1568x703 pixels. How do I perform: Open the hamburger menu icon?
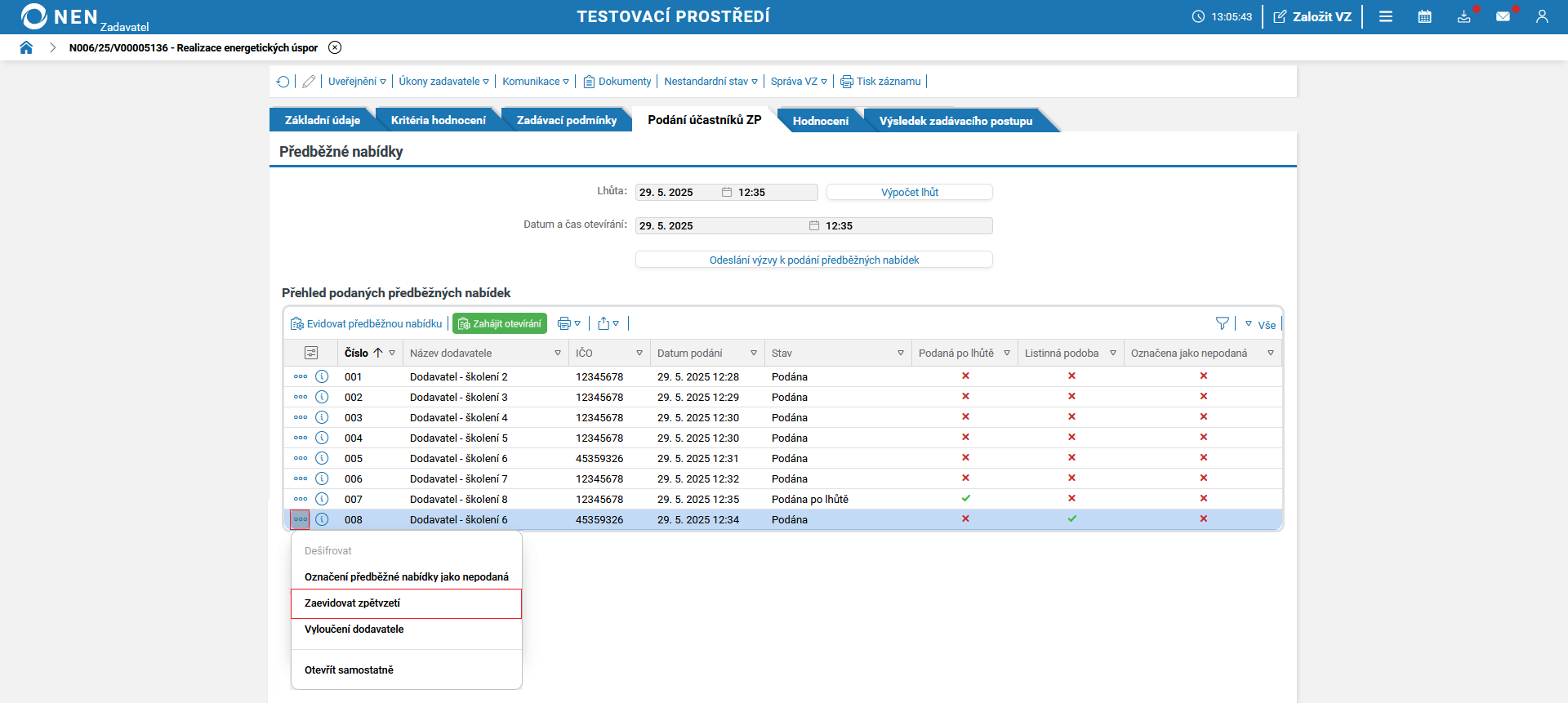pos(1386,16)
